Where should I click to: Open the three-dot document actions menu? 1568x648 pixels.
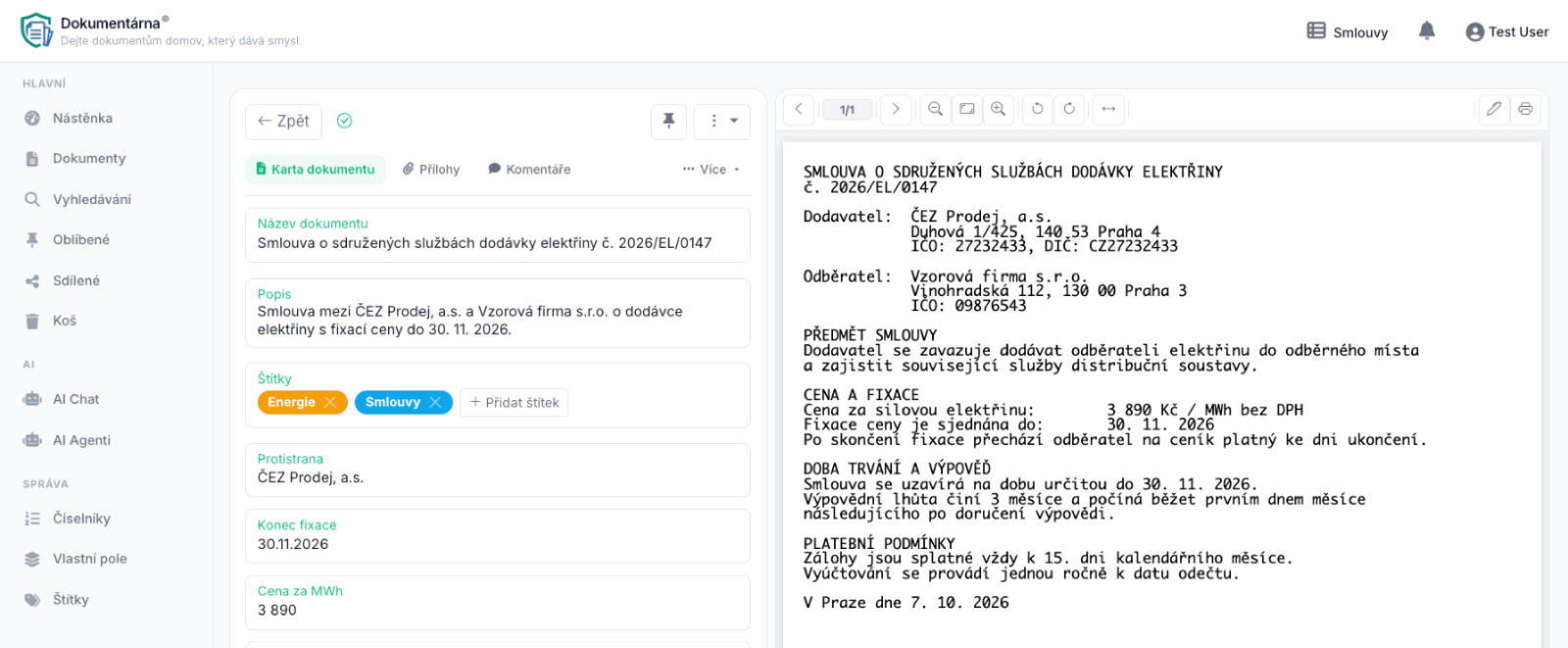pyautogui.click(x=722, y=121)
